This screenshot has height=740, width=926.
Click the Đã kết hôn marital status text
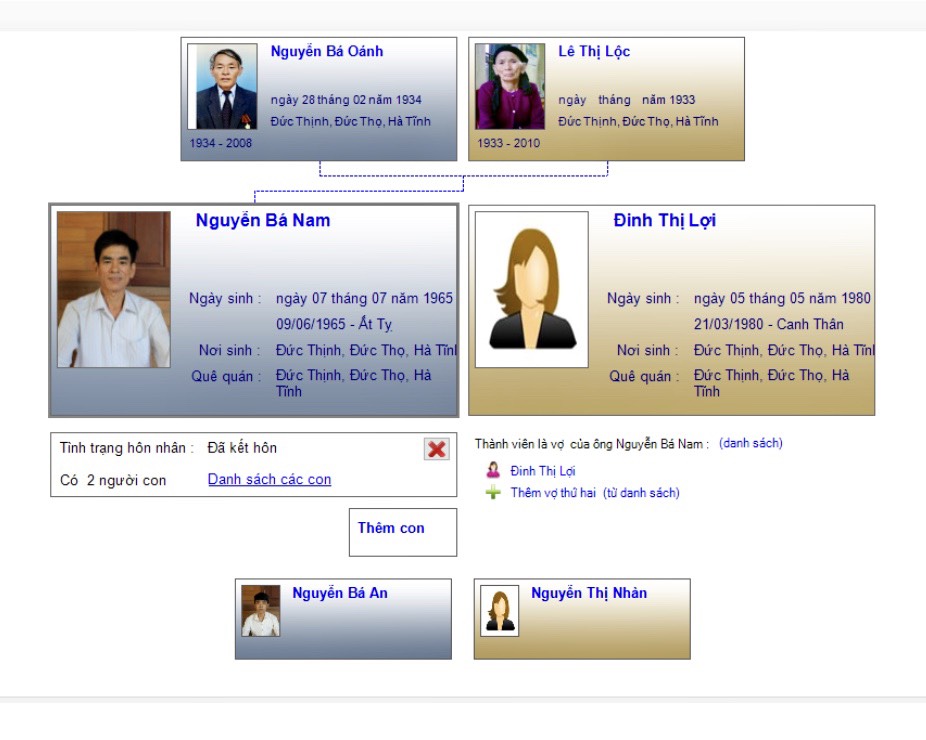pyautogui.click(x=242, y=448)
